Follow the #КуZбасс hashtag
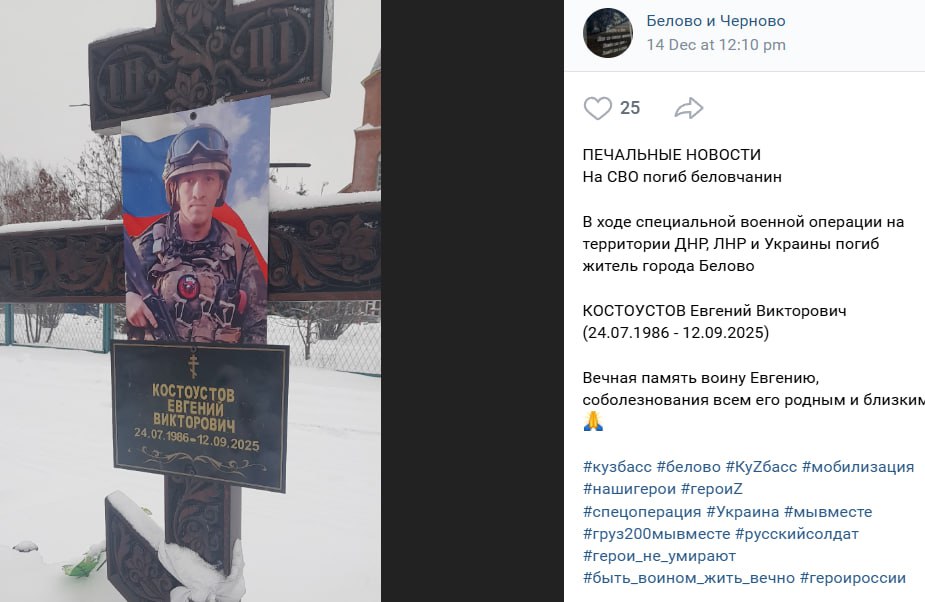This screenshot has height=602, width=925. click(761, 467)
